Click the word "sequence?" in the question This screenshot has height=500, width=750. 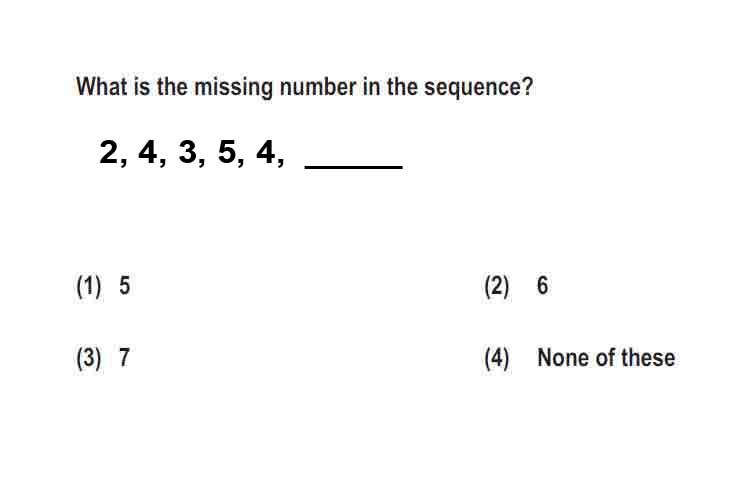tap(478, 88)
